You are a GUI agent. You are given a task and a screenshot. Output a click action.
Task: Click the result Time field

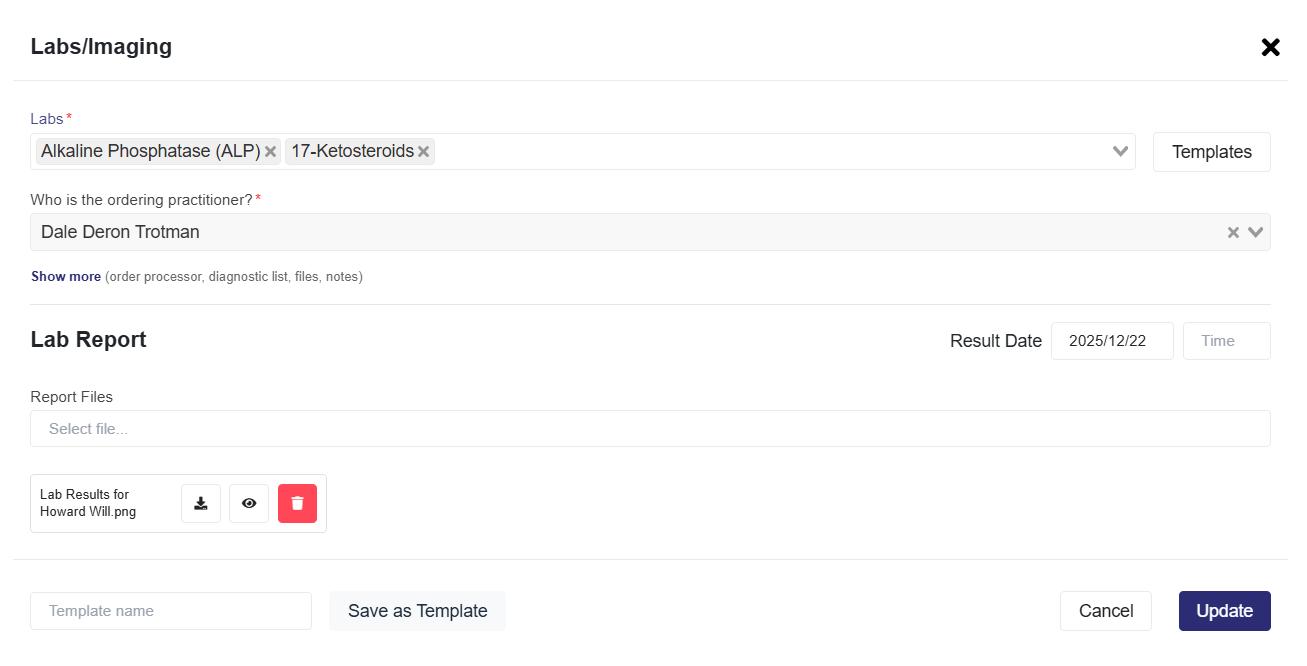click(x=1226, y=341)
